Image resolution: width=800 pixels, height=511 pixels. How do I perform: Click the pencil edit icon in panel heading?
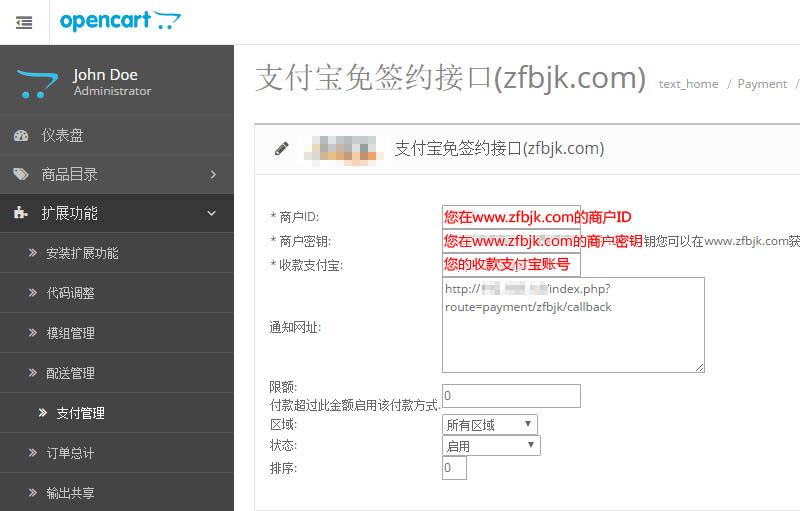(282, 148)
